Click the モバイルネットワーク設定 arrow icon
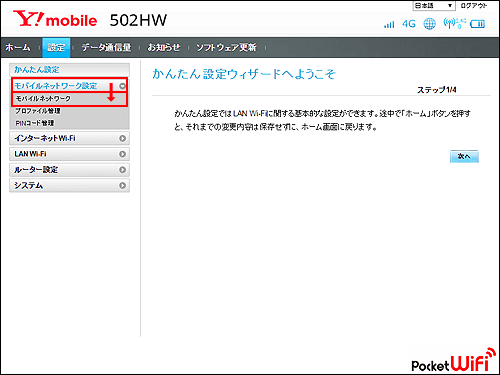The height and width of the screenshot is (375, 500). tap(122, 86)
